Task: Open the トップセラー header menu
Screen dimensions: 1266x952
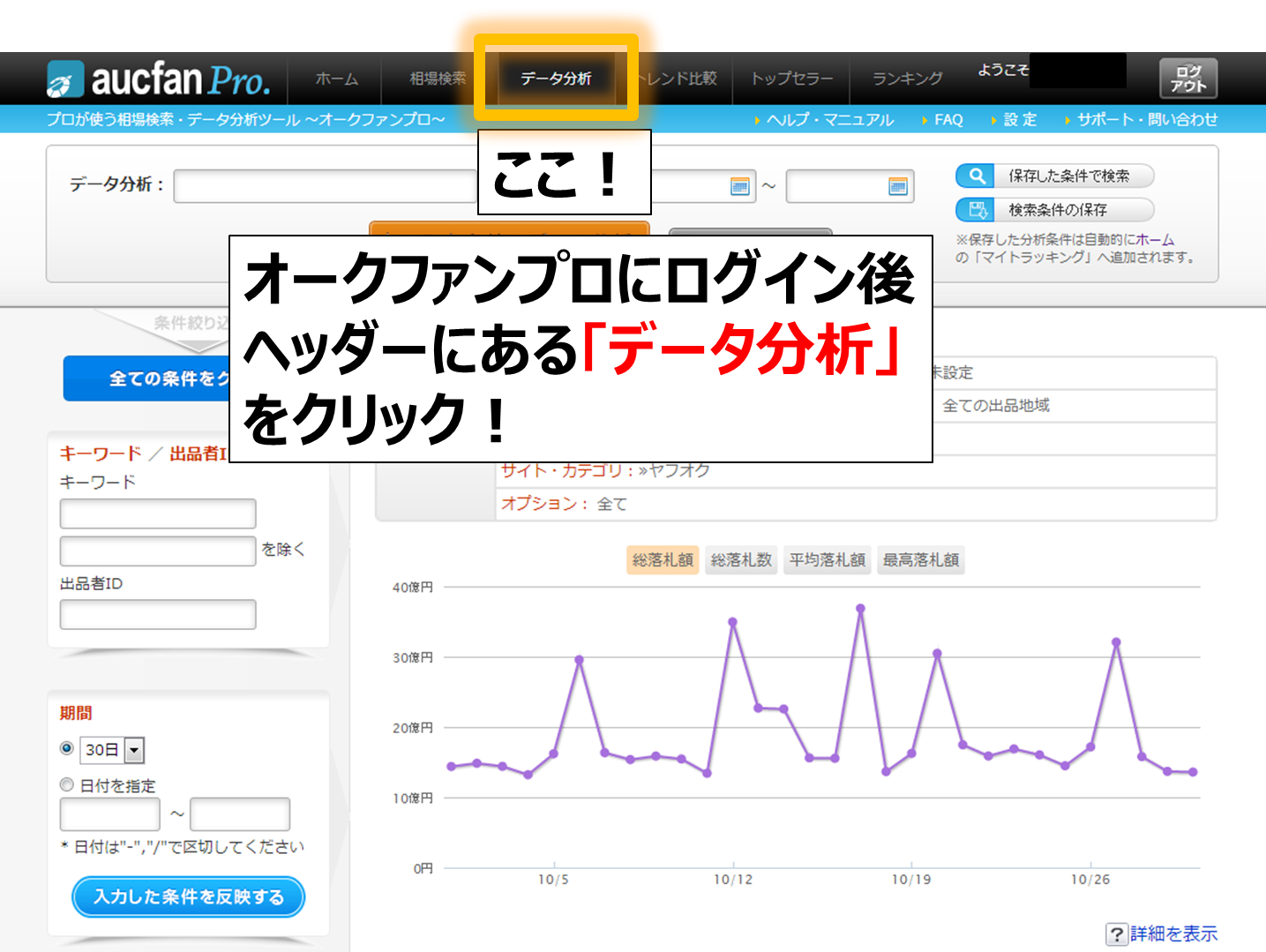Action: click(791, 79)
